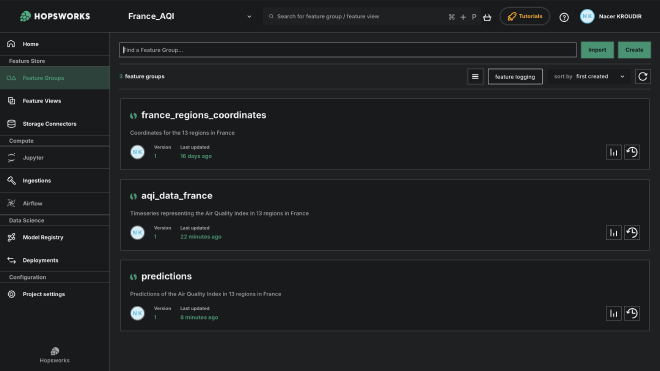The height and width of the screenshot is (371, 660).
Task: Click the aqi_data_france Timeseries description text
Action: pos(219,214)
